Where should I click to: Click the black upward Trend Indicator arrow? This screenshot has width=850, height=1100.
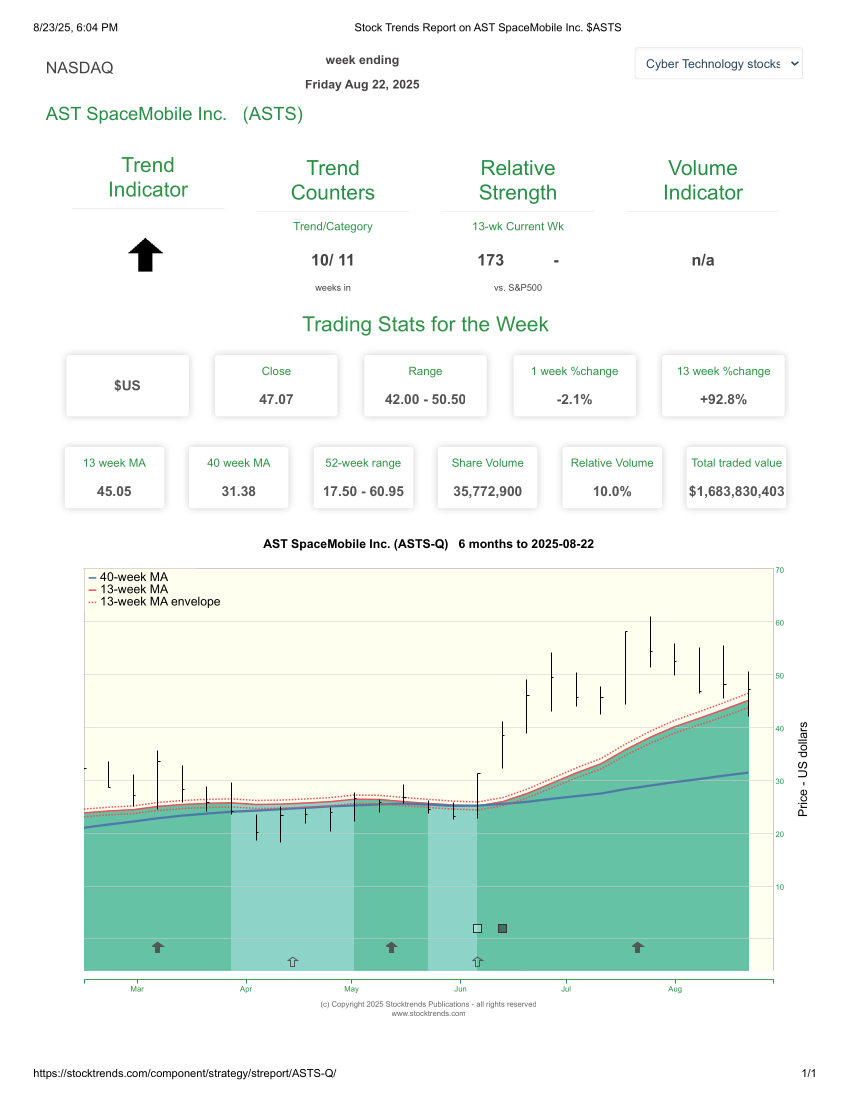click(x=147, y=255)
